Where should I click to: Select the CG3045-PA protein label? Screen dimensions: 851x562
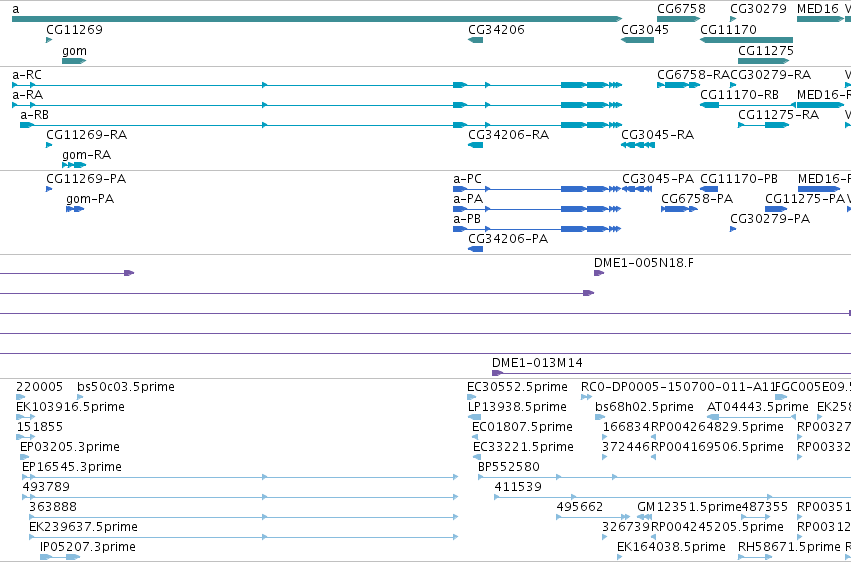tap(658, 179)
